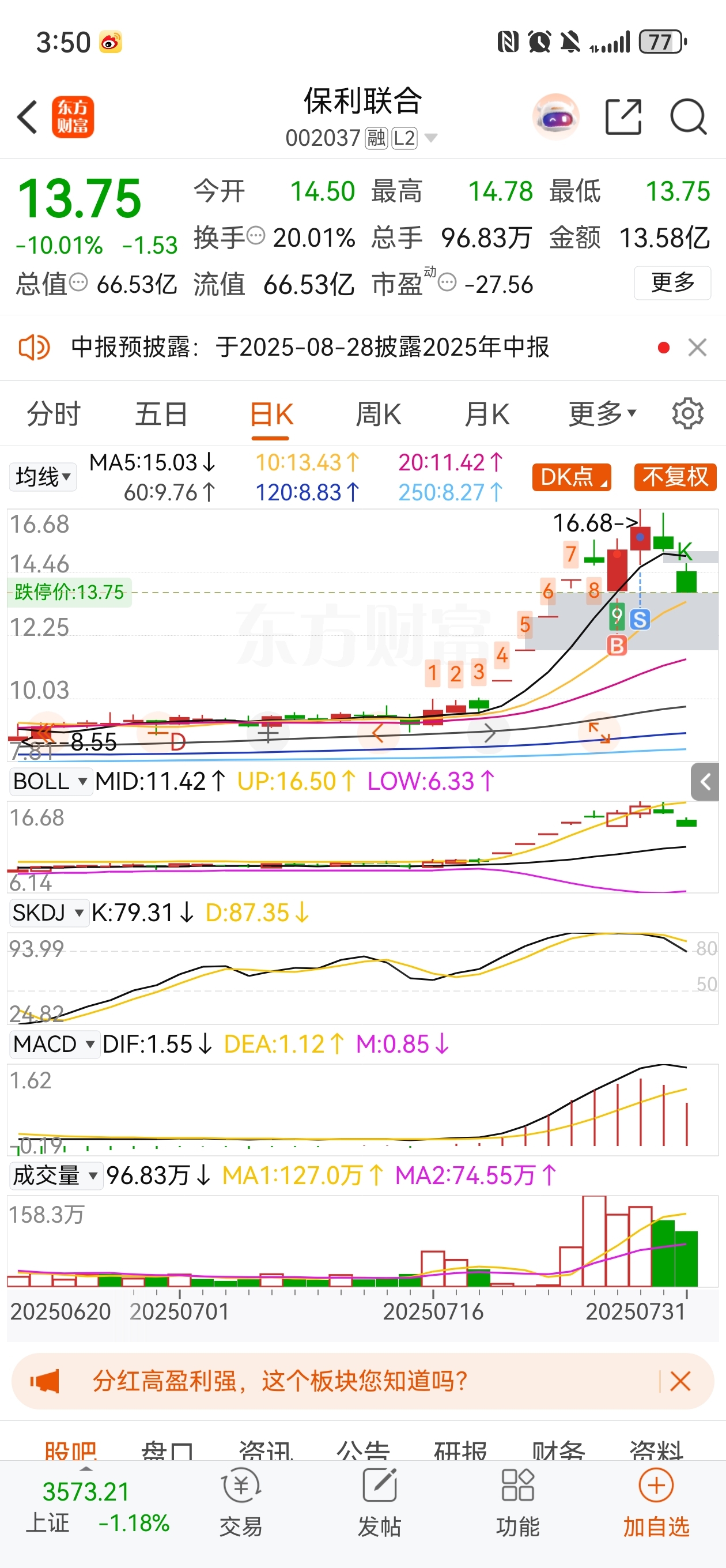Switch to the 五日 chart tab
Screen dimensions: 726x1568
tap(161, 414)
